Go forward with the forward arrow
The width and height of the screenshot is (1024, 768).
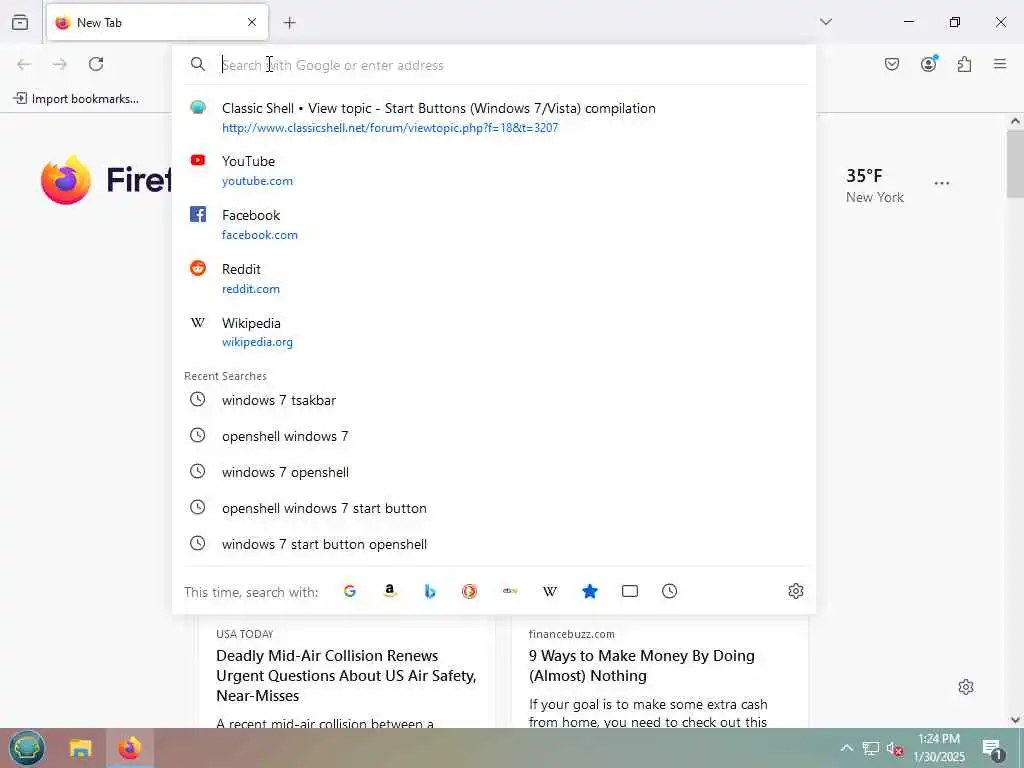60,64
